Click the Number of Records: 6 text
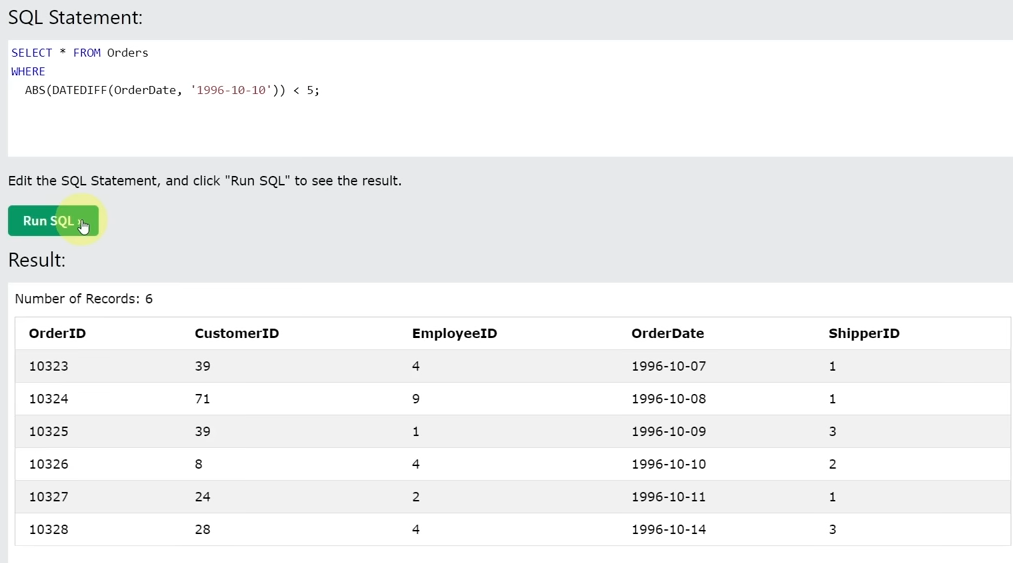 [83, 299]
